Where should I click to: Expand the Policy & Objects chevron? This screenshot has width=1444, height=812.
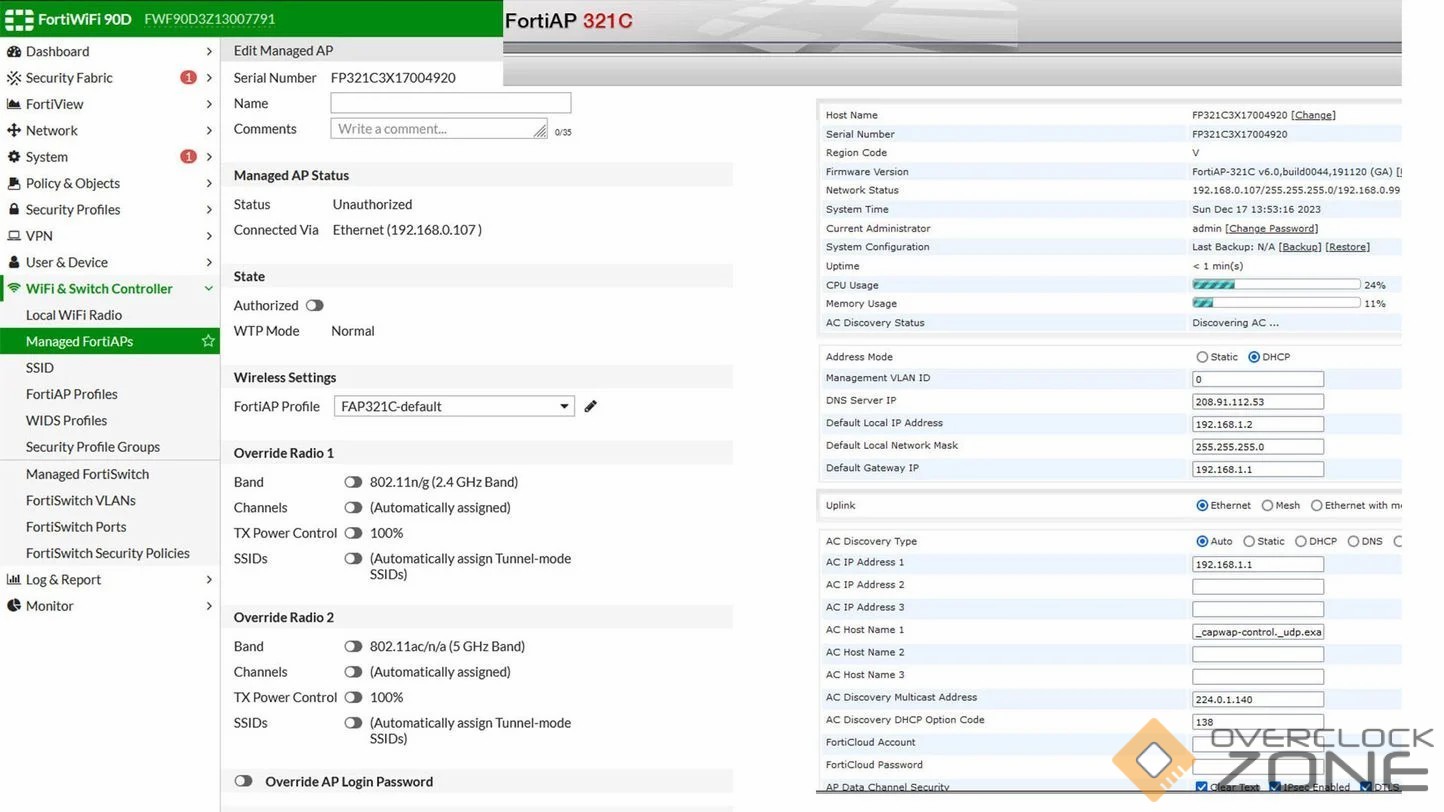208,184
